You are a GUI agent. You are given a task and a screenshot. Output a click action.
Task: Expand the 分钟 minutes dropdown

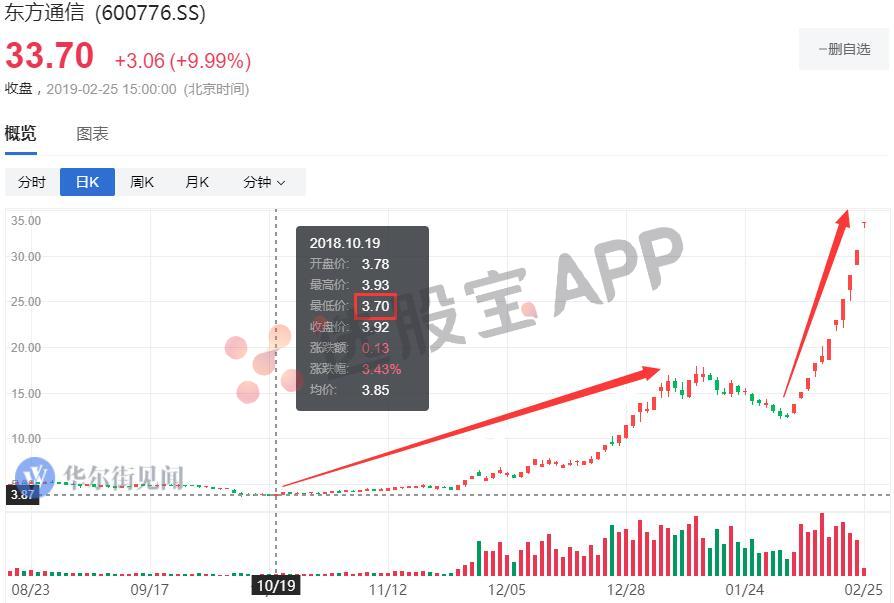264,182
